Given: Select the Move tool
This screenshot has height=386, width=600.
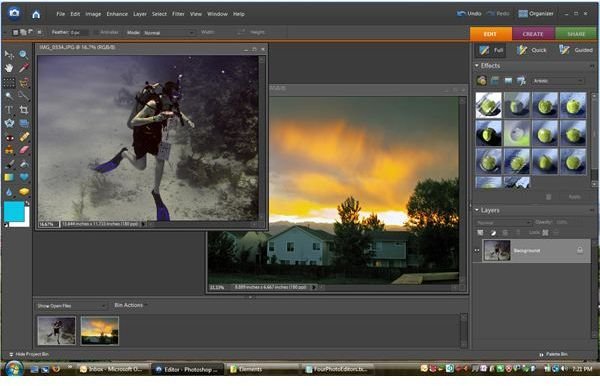Looking at the screenshot, I should [9, 55].
